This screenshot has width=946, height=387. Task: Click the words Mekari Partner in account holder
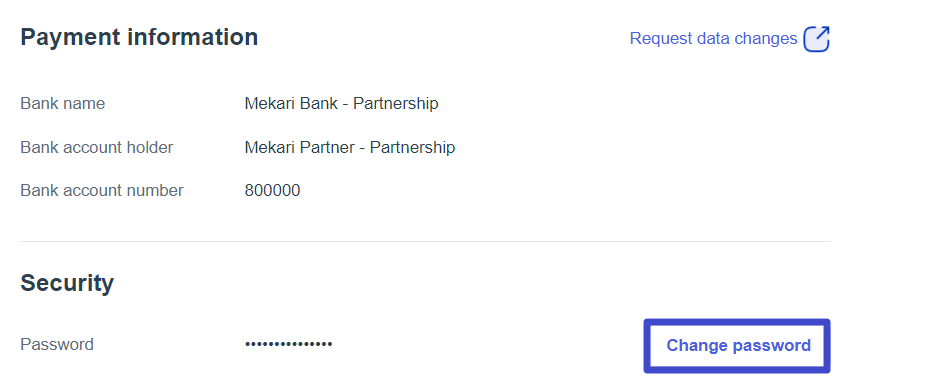pyautogui.click(x=302, y=147)
